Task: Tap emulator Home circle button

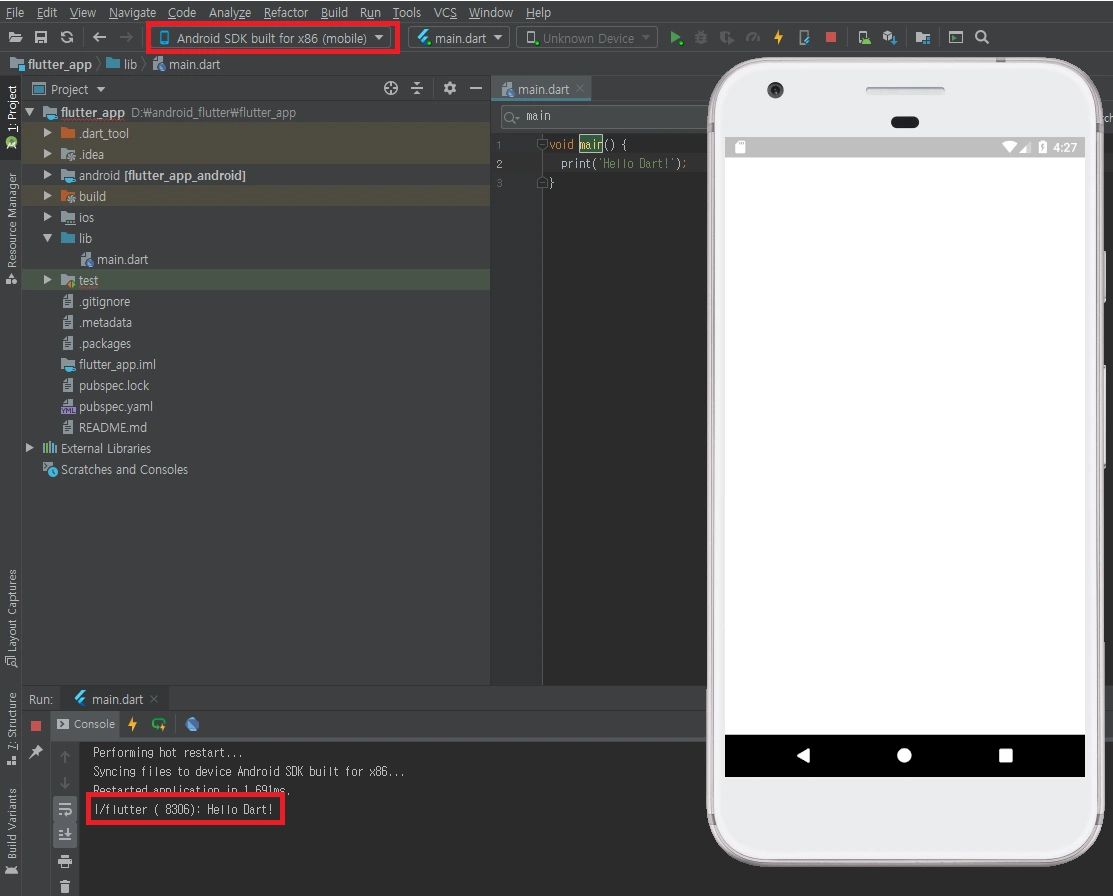Action: tap(904, 755)
